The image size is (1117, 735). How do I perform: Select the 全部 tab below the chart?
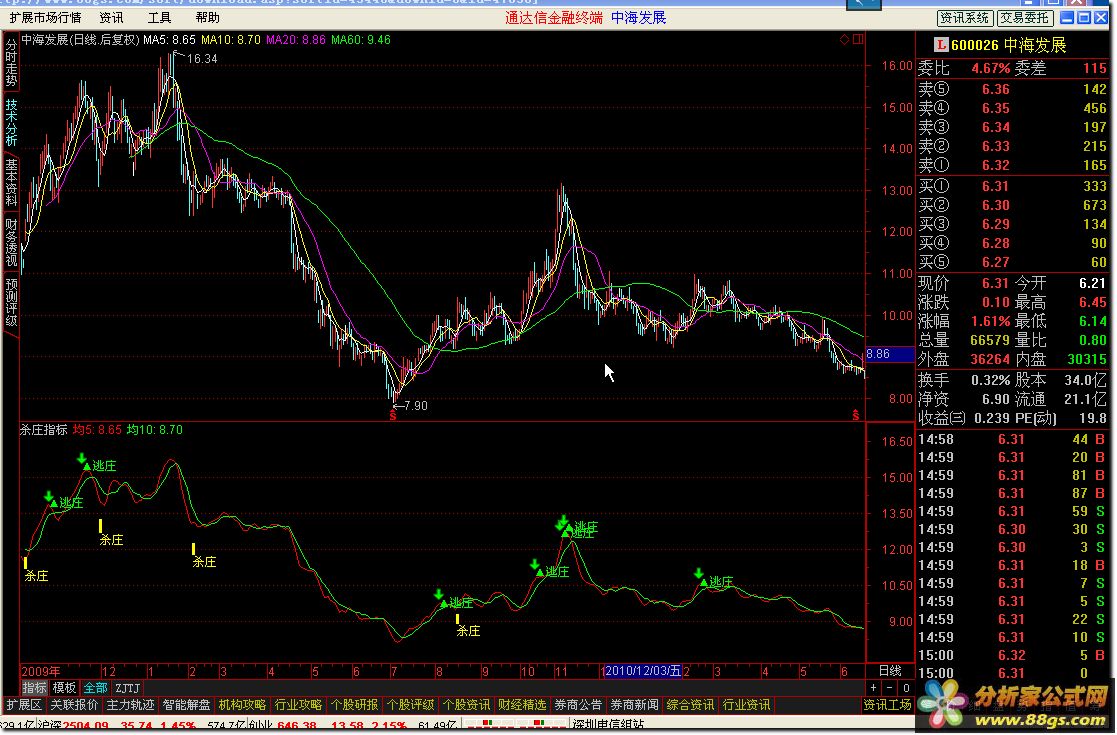click(95, 688)
